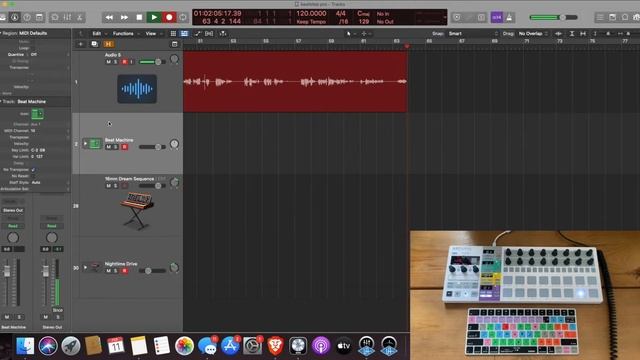Open the Drag No Overlap dropdown

532,33
